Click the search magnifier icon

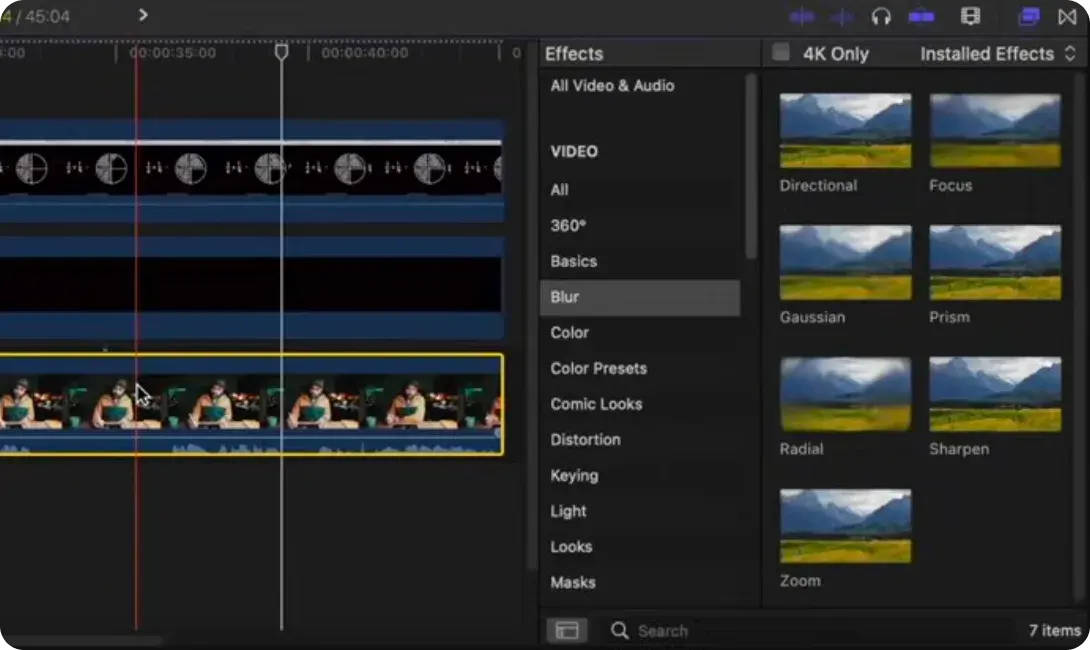pyautogui.click(x=619, y=630)
